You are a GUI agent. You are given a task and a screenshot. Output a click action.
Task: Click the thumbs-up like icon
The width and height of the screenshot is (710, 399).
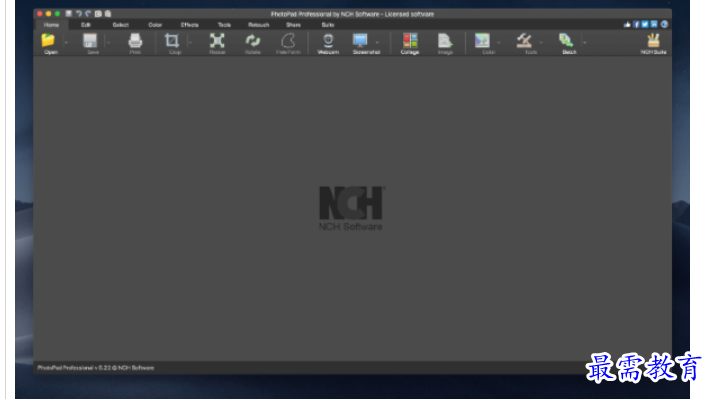627,24
